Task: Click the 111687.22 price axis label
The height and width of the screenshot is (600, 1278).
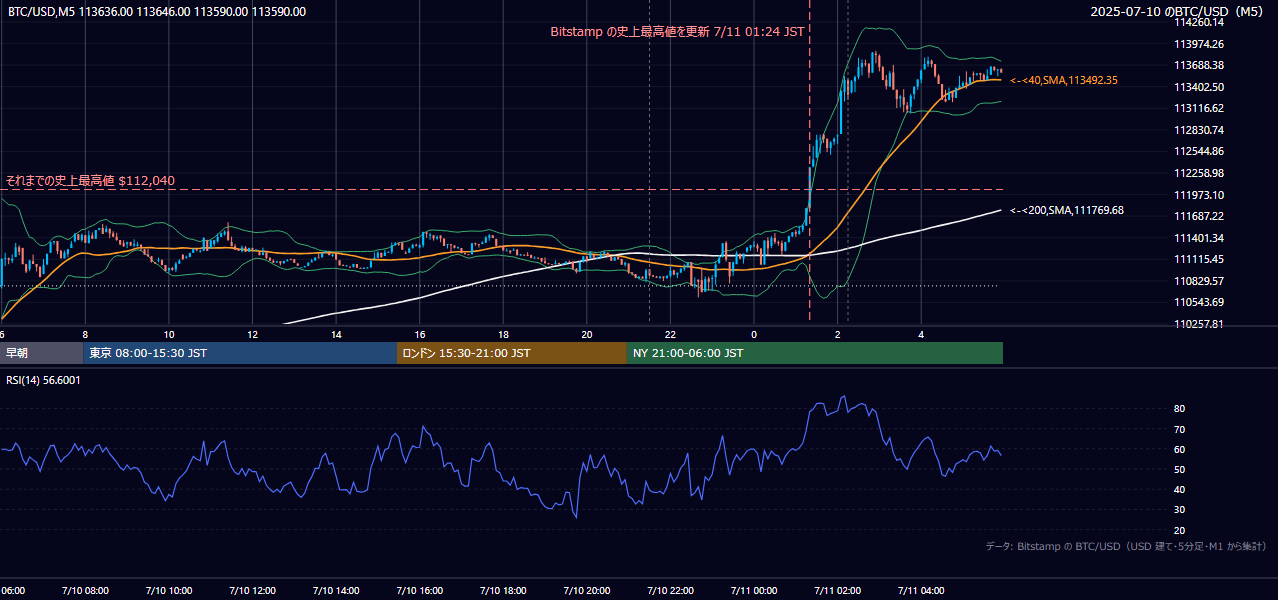Action: point(1199,216)
